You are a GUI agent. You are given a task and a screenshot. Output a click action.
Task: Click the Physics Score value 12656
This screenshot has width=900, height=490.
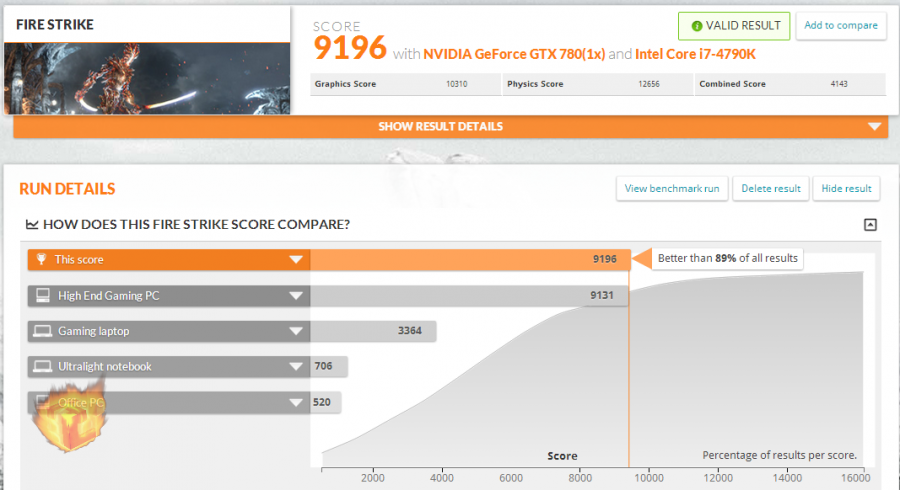(649, 84)
